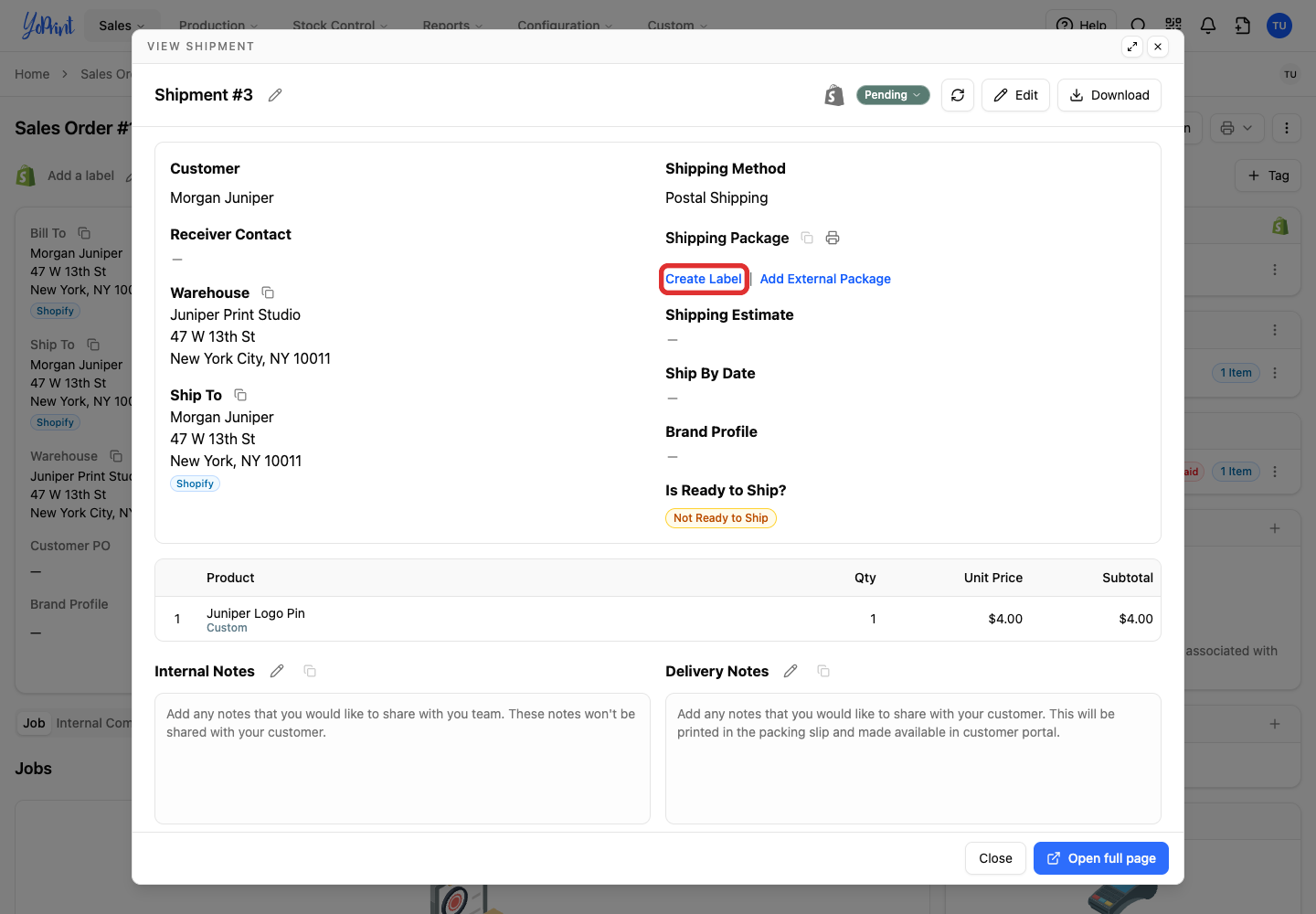1316x914 pixels.
Task: Download the shipment document
Action: [x=1109, y=95]
